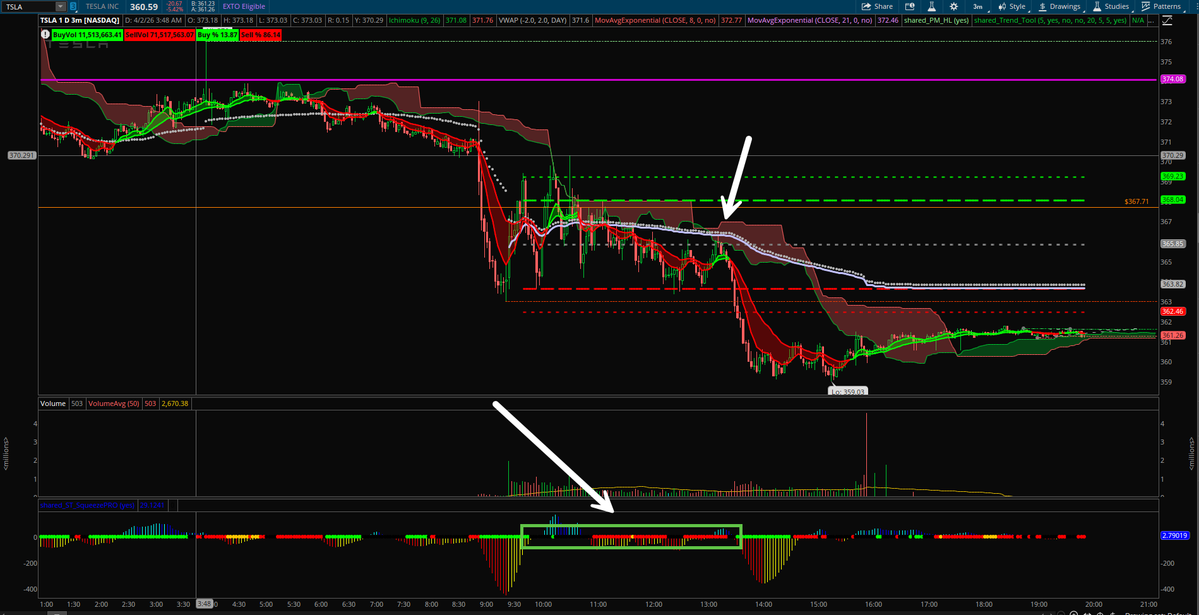Screen dimensions: 1199x615
Task: Click the 370.29 price tag on right axis
Action: [x=1172, y=155]
